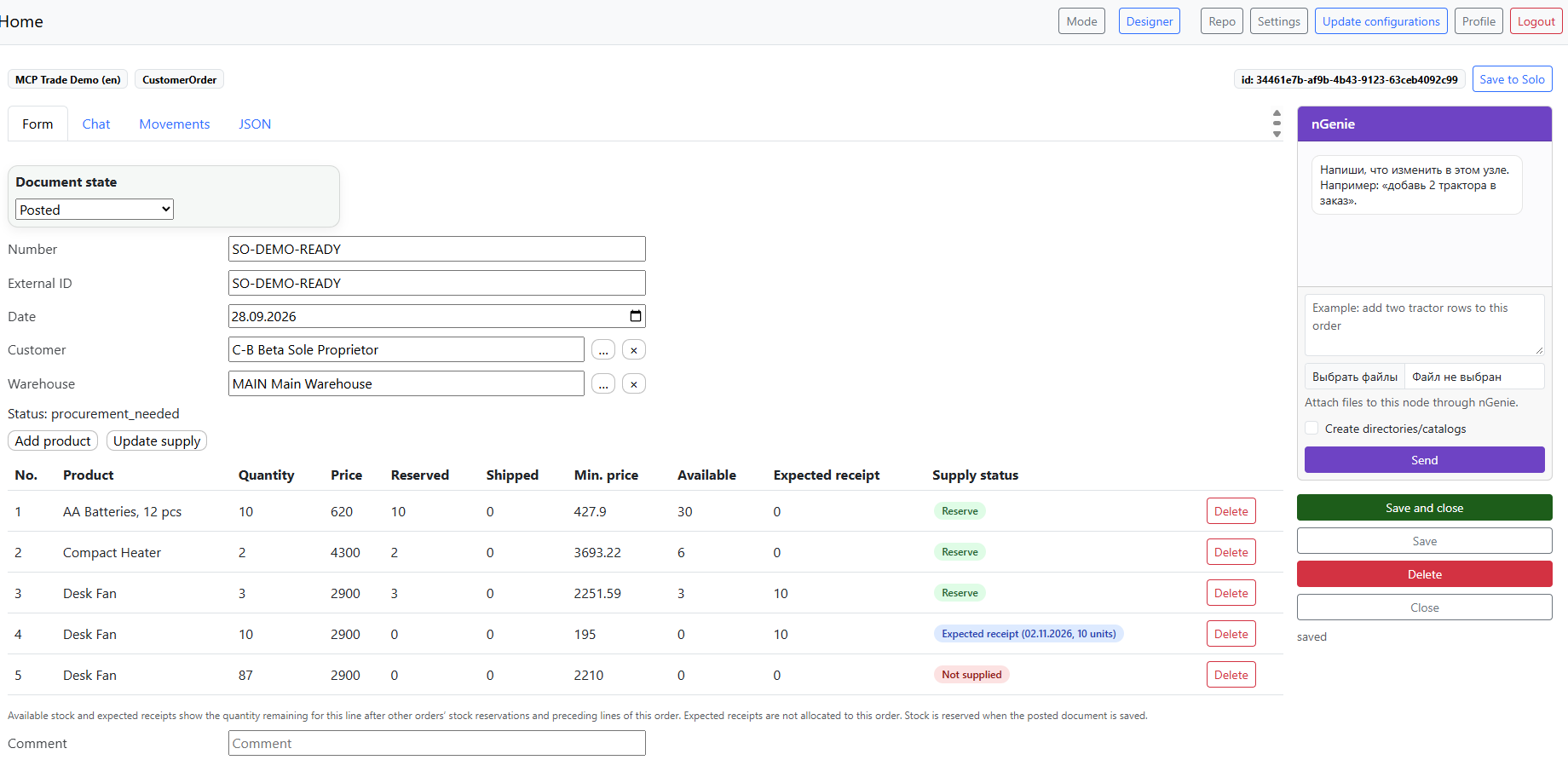Click the quantity 87 cell
This screenshot has width=1568, height=760.
[245, 675]
